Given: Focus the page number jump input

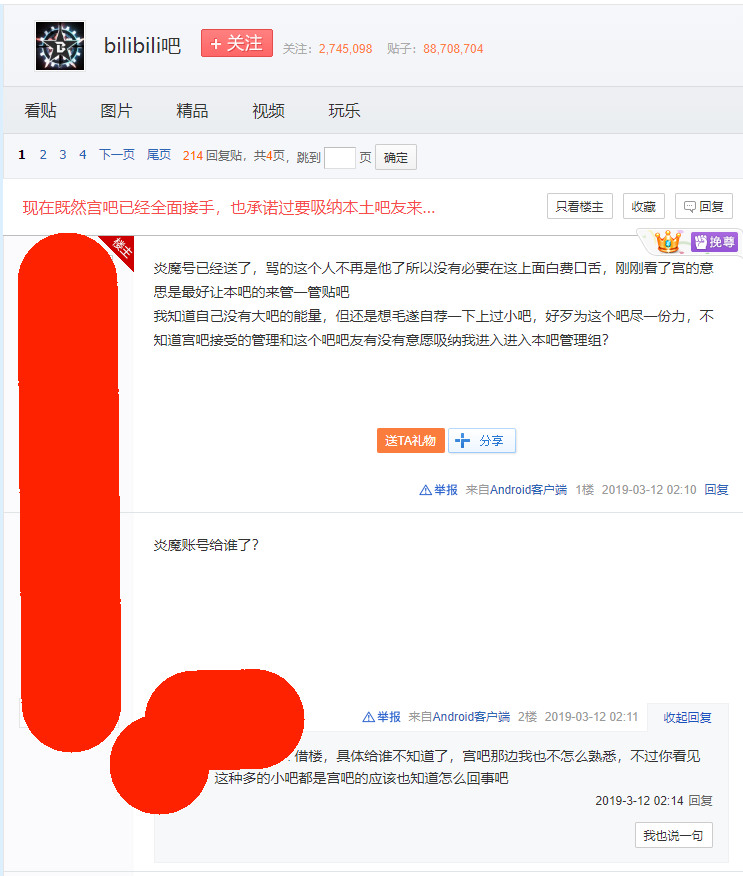Looking at the screenshot, I should coord(339,157).
